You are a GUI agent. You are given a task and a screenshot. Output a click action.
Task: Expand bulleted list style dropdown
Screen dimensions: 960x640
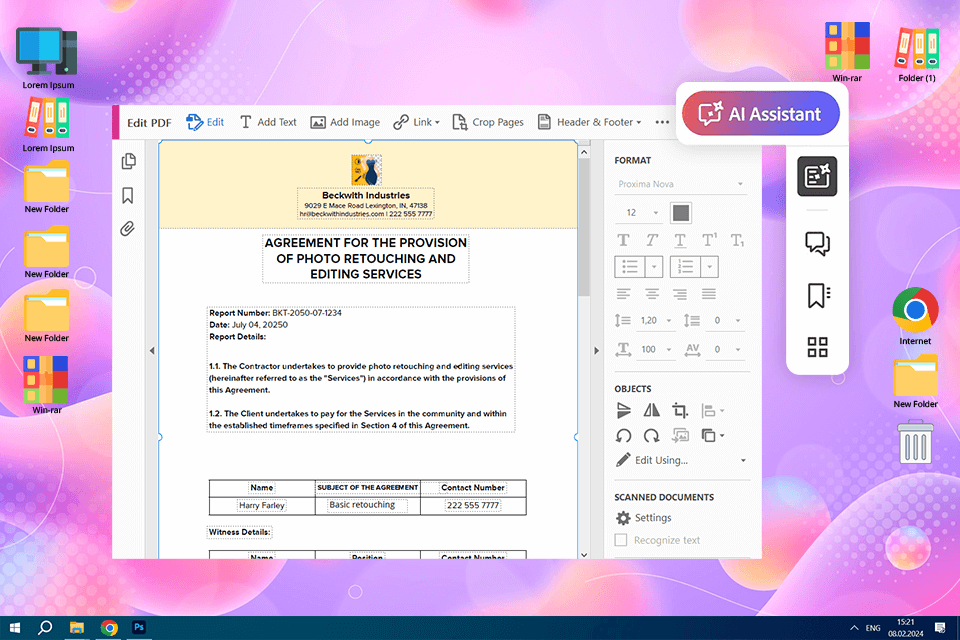pyautogui.click(x=654, y=267)
